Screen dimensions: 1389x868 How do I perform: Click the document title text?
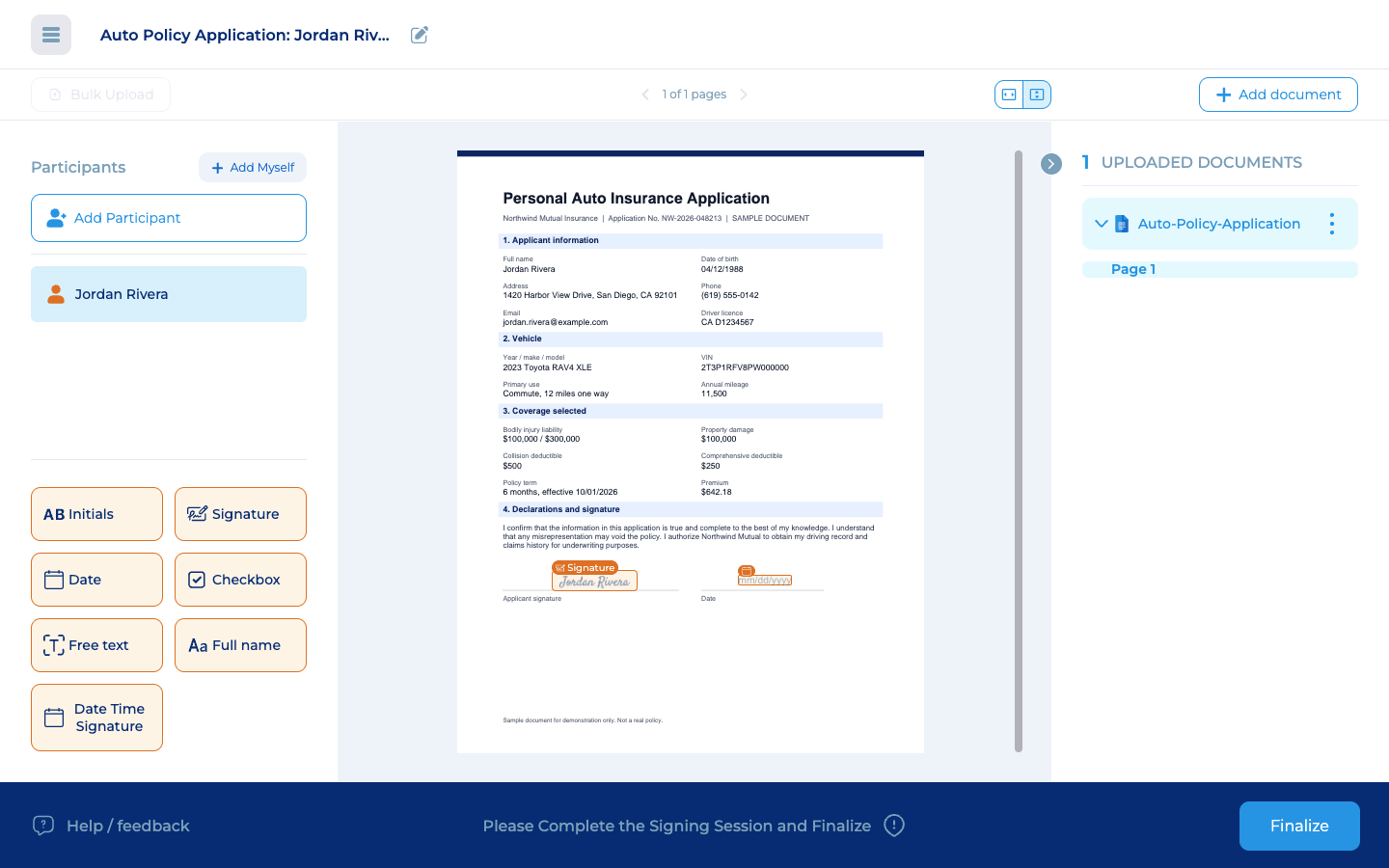click(245, 35)
